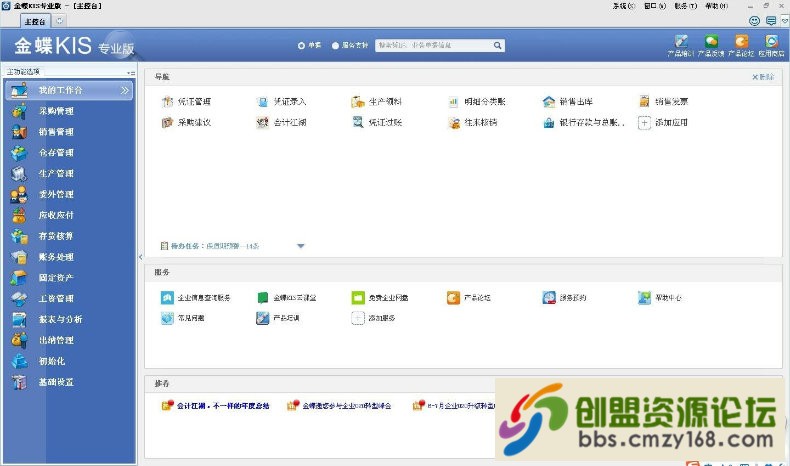Viewport: 790px width, 466px height.
Task: Open the 系统 menu
Action: (x=624, y=6)
